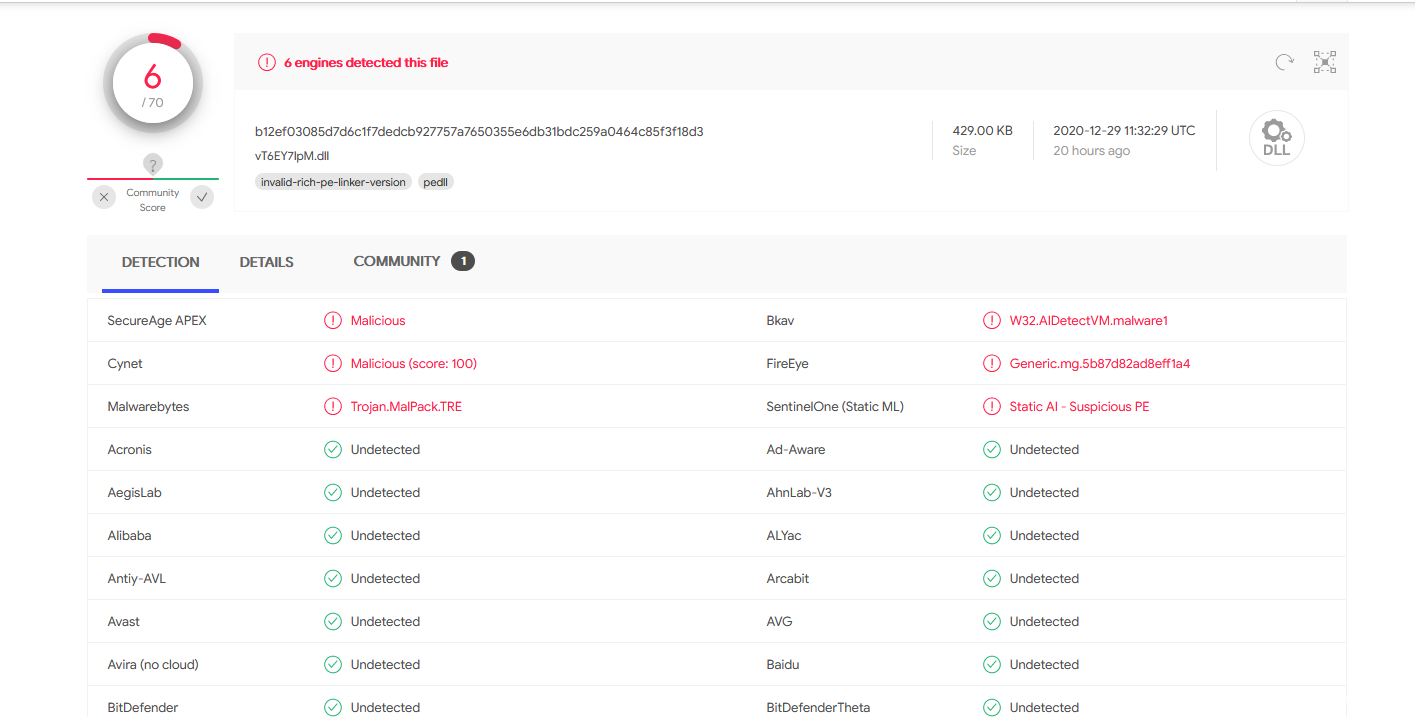The height and width of the screenshot is (717, 1415).
Task: Click the Trojan.MalPack.TRE detection result
Action: click(x=406, y=407)
